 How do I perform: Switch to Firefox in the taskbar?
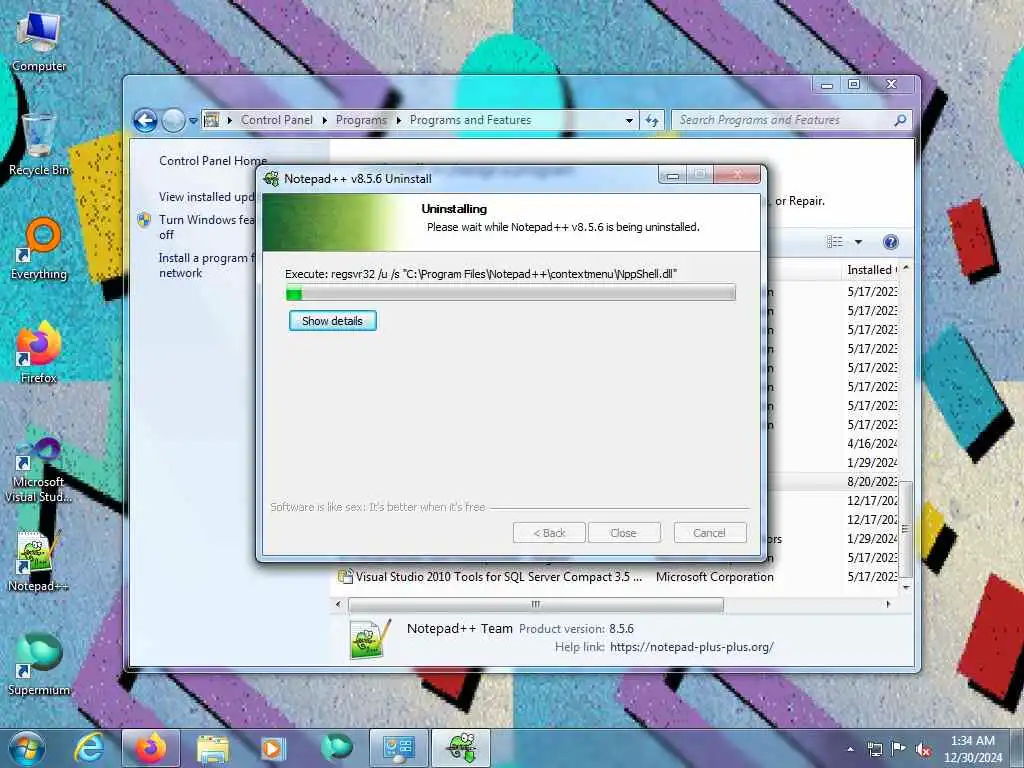tap(151, 748)
